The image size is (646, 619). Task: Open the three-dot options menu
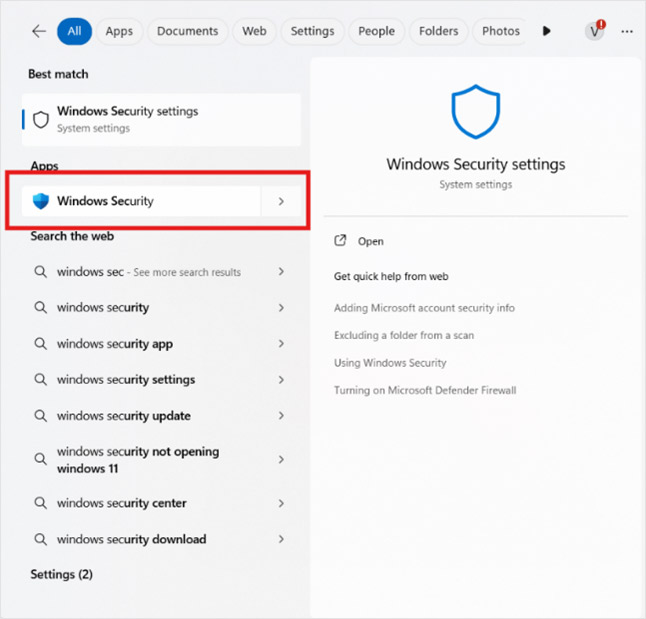(x=627, y=31)
